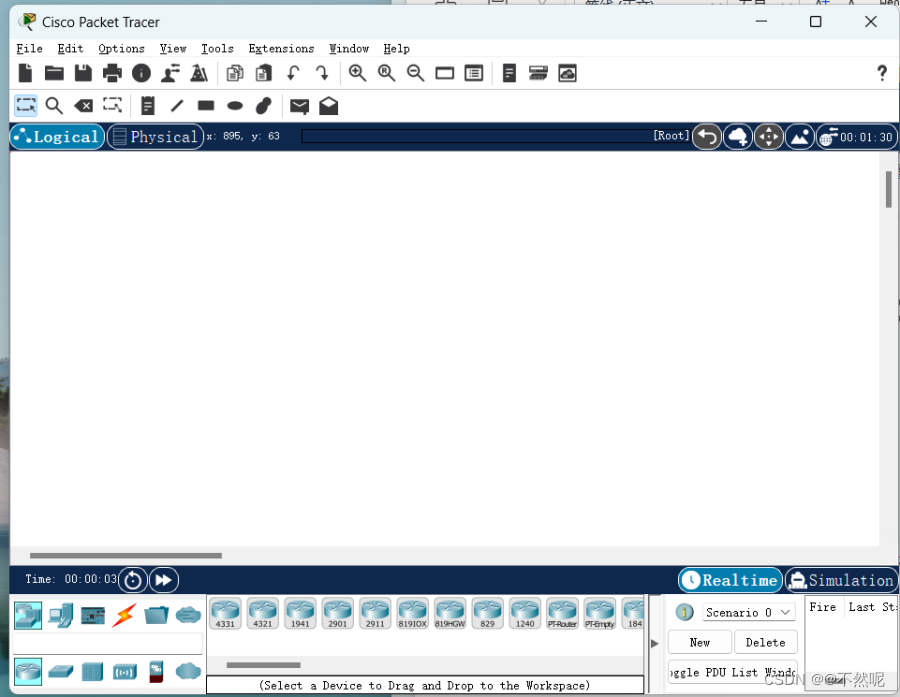Click the Back navigation arrow button
900x697 pixels.
[x=707, y=137]
